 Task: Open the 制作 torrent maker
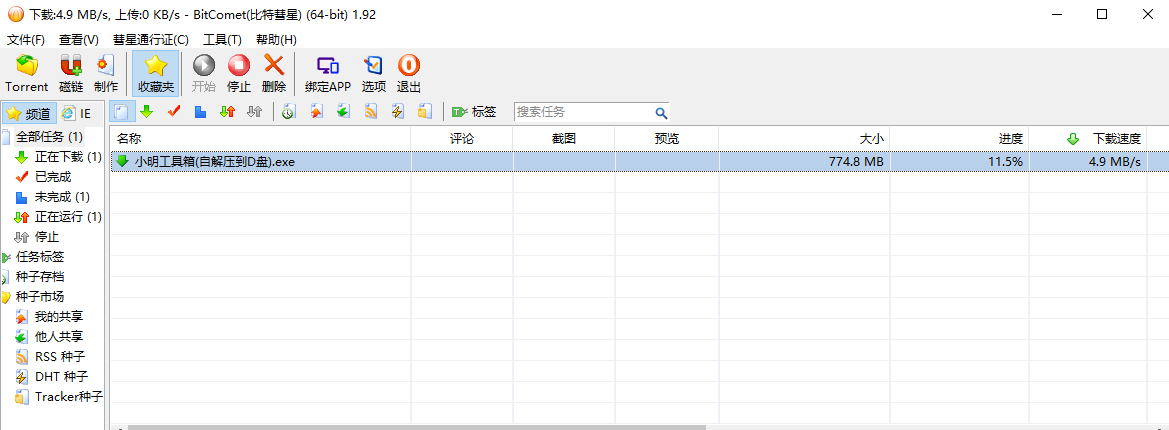(106, 74)
